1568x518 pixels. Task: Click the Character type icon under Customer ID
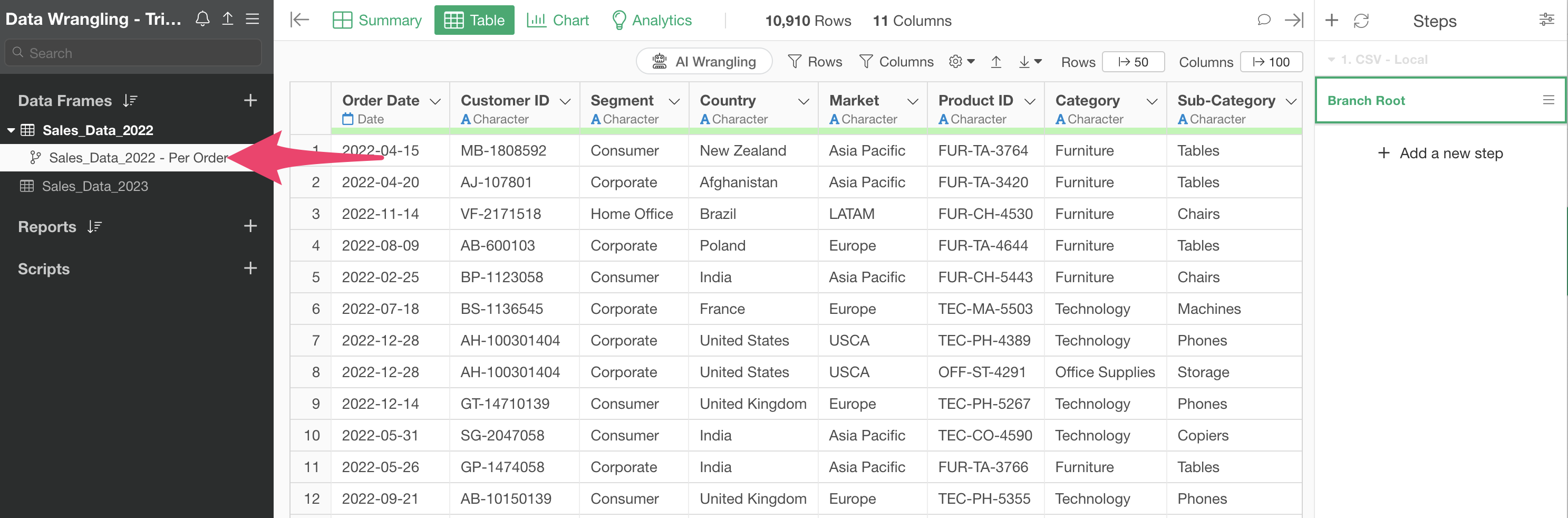click(466, 119)
